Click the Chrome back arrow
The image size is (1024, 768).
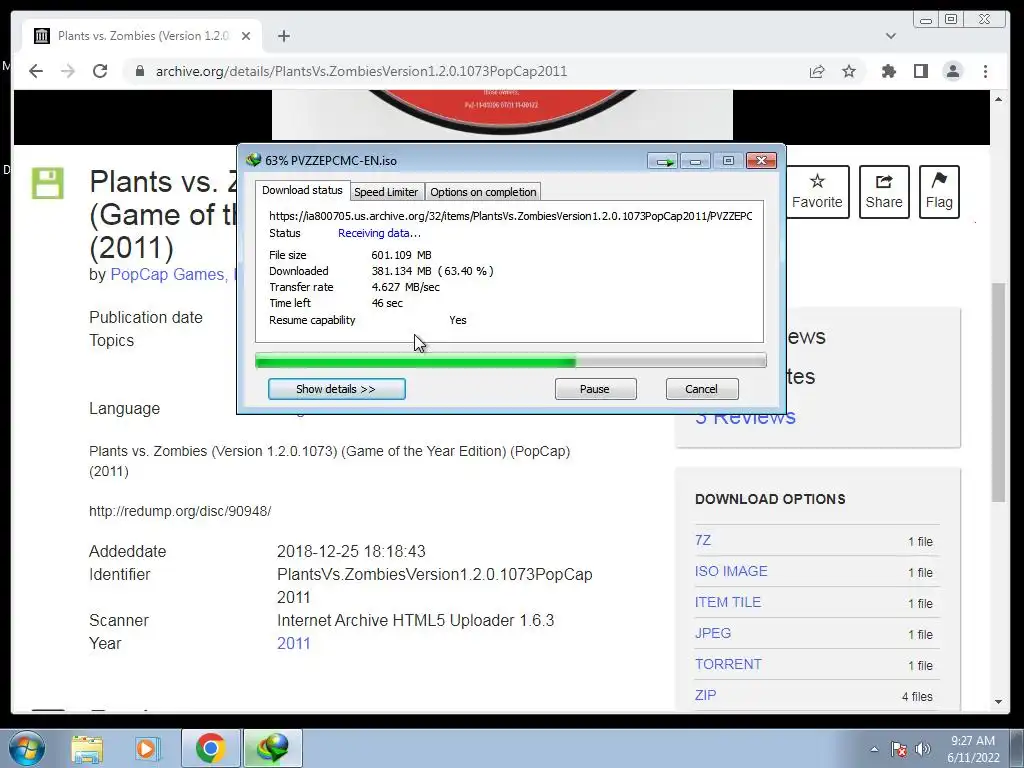point(36,71)
